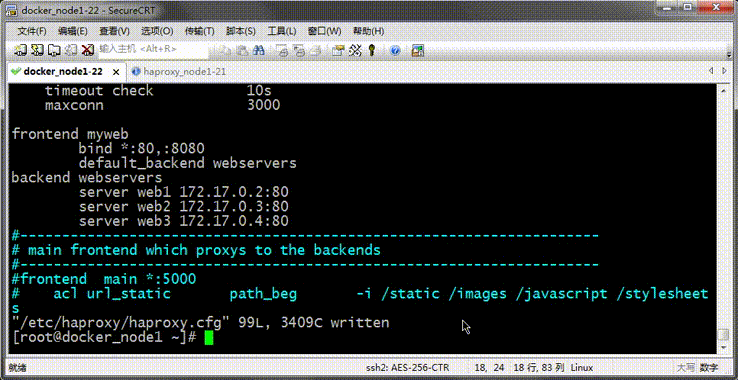Click the red X Disconnect icon

pyautogui.click(x=88, y=50)
